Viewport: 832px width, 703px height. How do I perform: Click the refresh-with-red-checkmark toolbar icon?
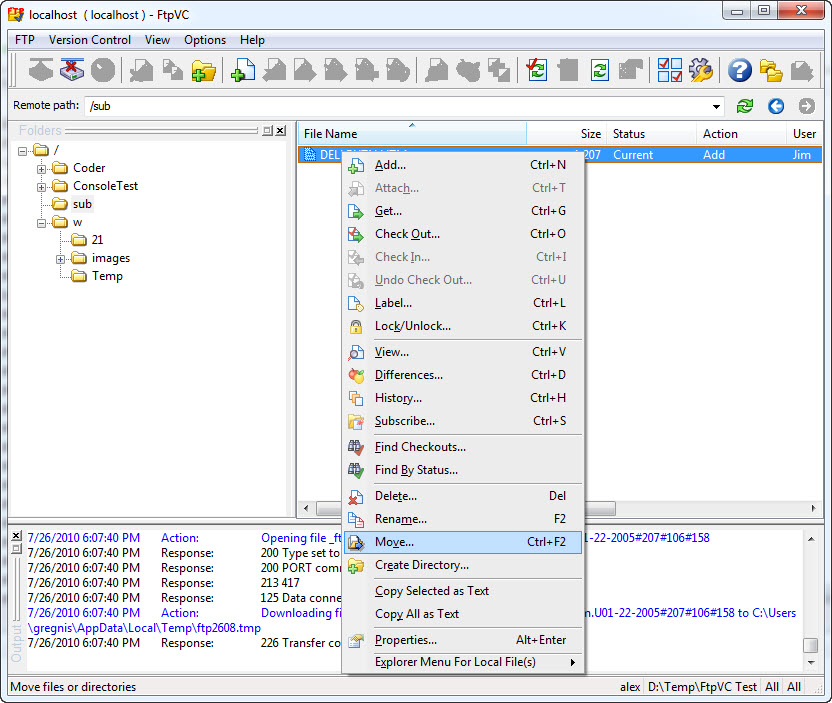(537, 70)
